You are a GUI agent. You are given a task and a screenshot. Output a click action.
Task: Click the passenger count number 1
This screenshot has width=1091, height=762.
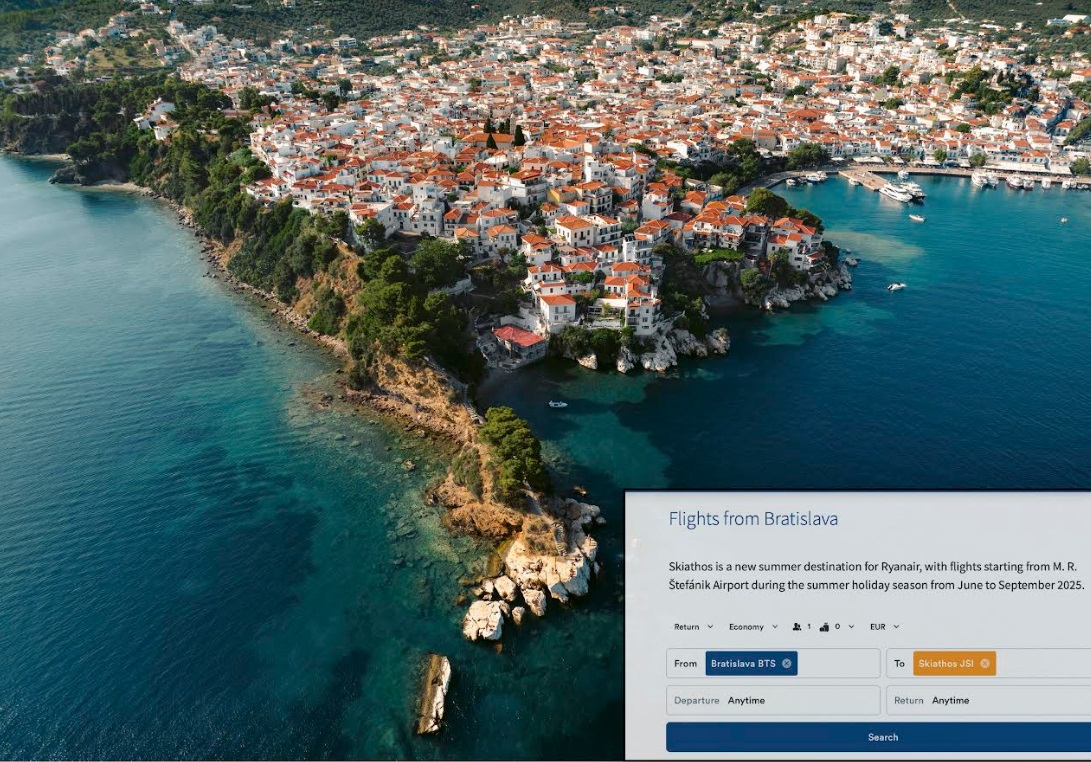(809, 627)
